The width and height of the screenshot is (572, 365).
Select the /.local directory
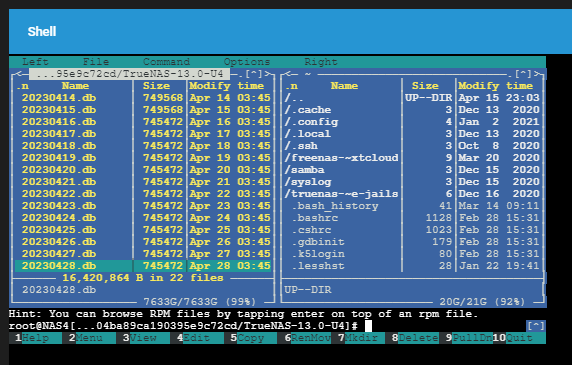point(412,134)
